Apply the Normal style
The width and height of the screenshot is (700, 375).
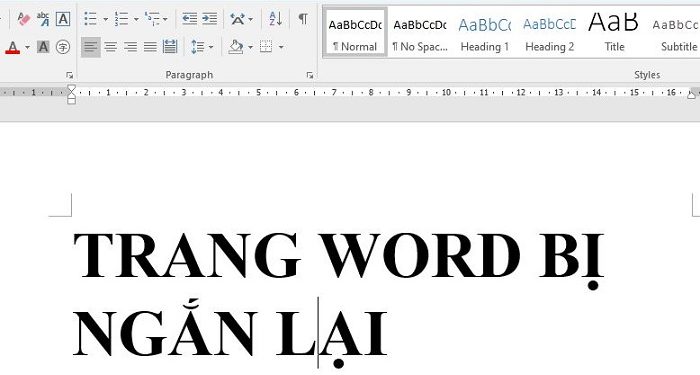(x=355, y=32)
